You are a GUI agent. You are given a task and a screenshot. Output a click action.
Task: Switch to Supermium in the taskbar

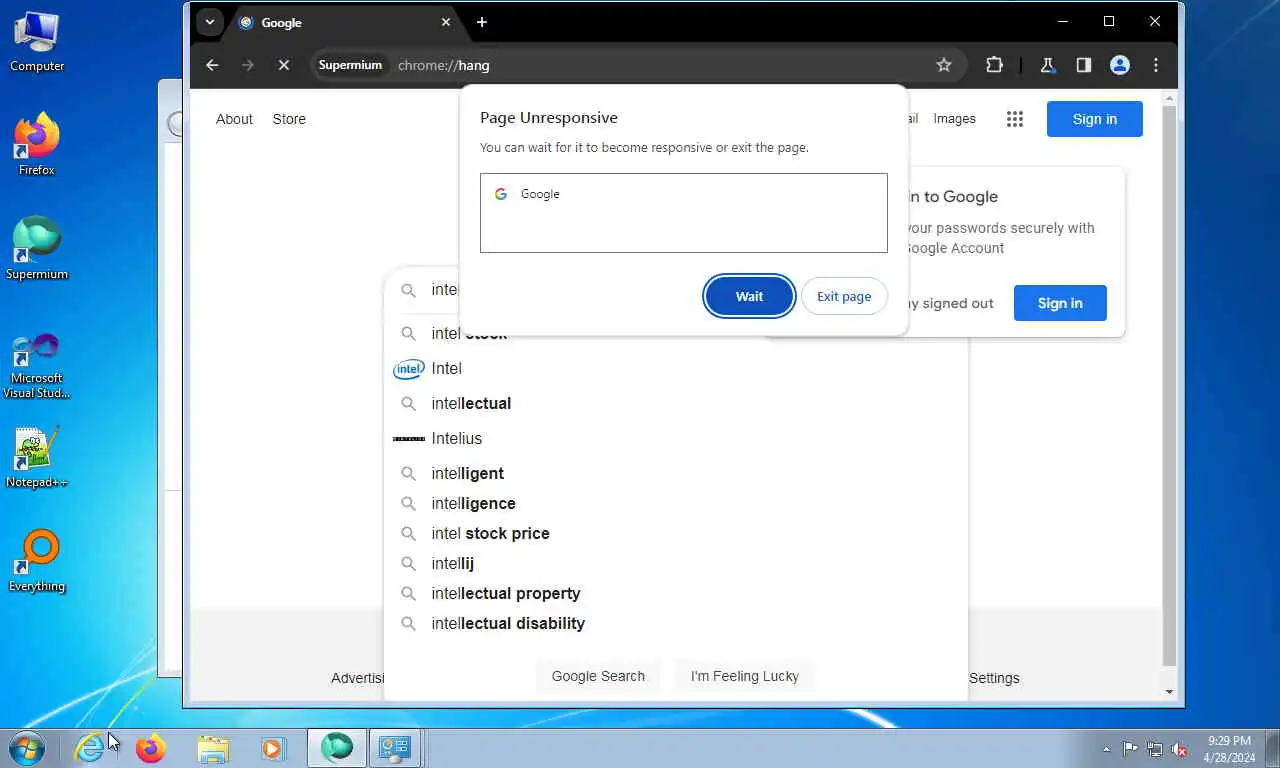tap(337, 748)
